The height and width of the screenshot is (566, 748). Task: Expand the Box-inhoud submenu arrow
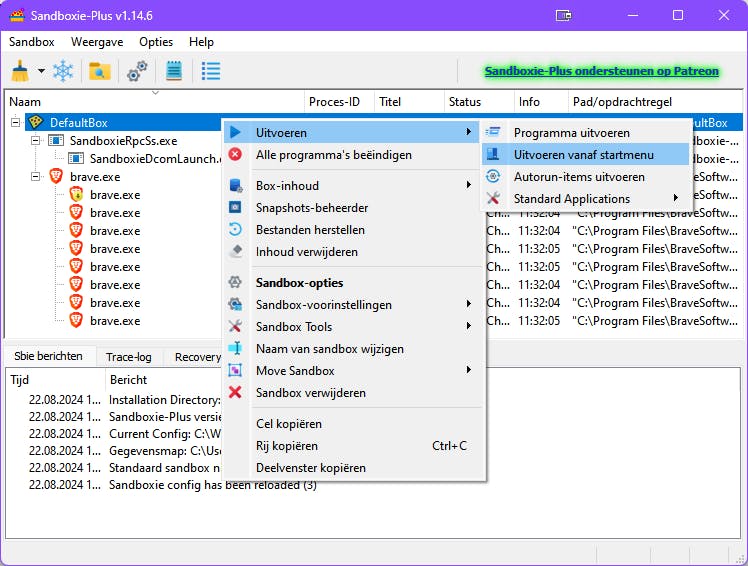[x=469, y=185]
